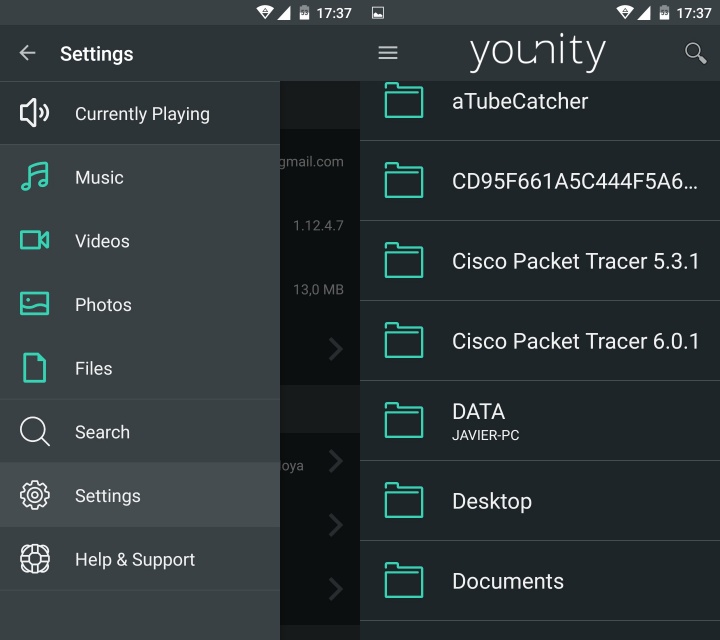720x640 pixels.
Task: Click the Settings title in the header
Action: 96,54
